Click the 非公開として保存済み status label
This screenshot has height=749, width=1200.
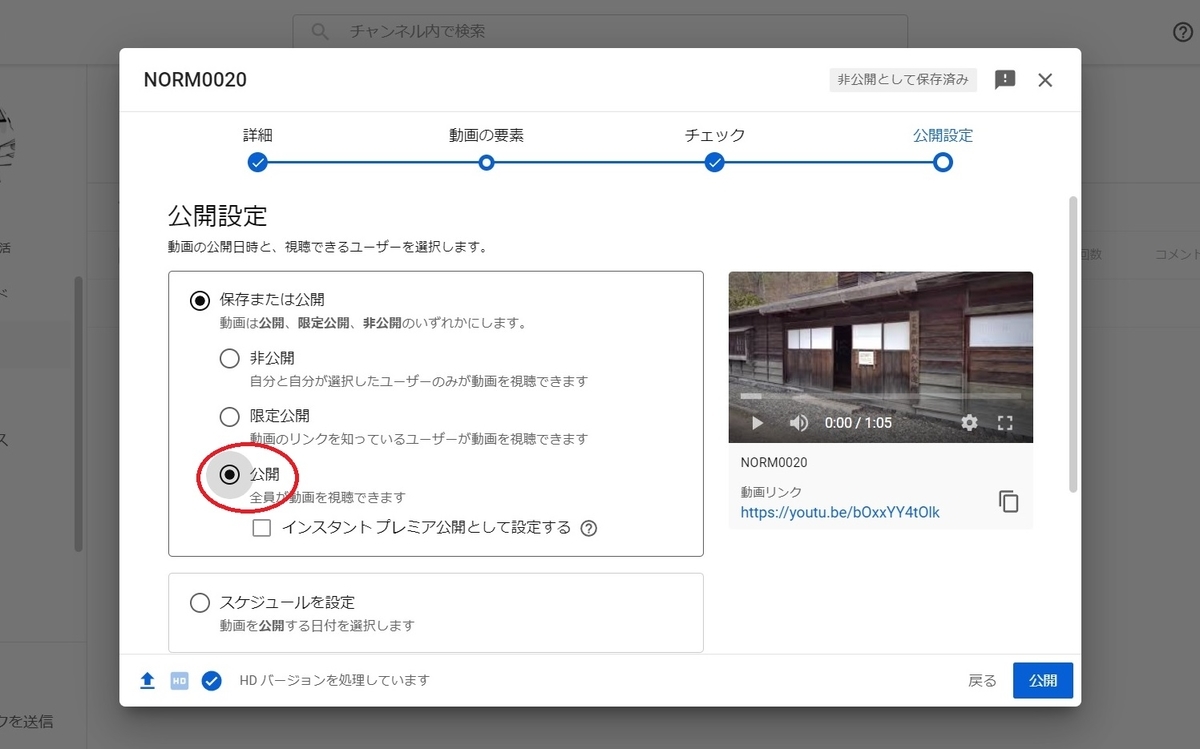point(903,80)
